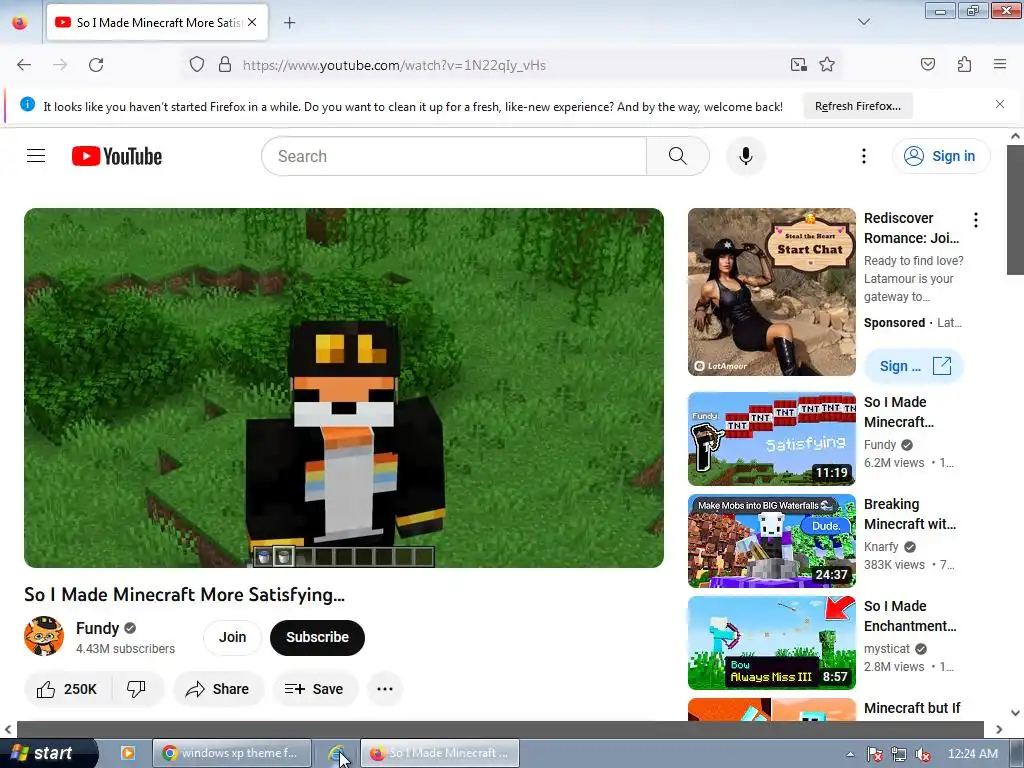
Task: Click Knarfy channel name
Action: point(881,547)
